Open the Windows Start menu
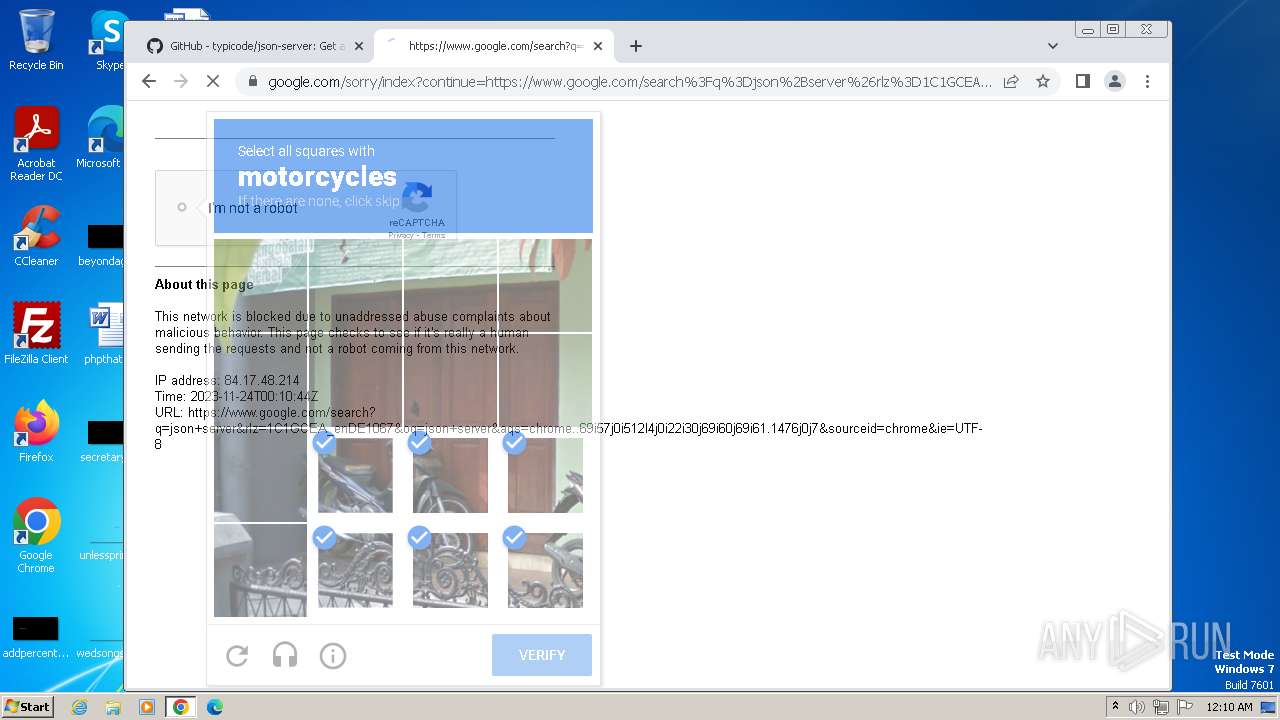Screen dimensions: 1280x720 [x=28, y=706]
